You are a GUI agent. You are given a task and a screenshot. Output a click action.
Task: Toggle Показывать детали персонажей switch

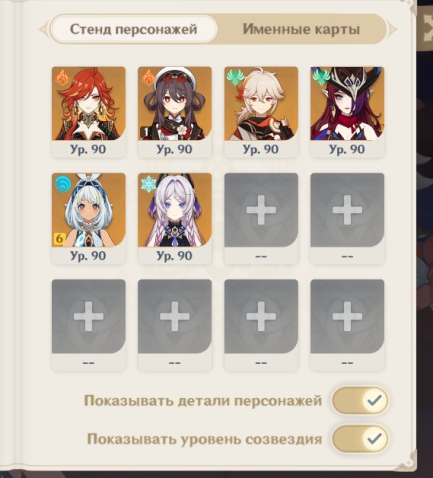(x=360, y=400)
